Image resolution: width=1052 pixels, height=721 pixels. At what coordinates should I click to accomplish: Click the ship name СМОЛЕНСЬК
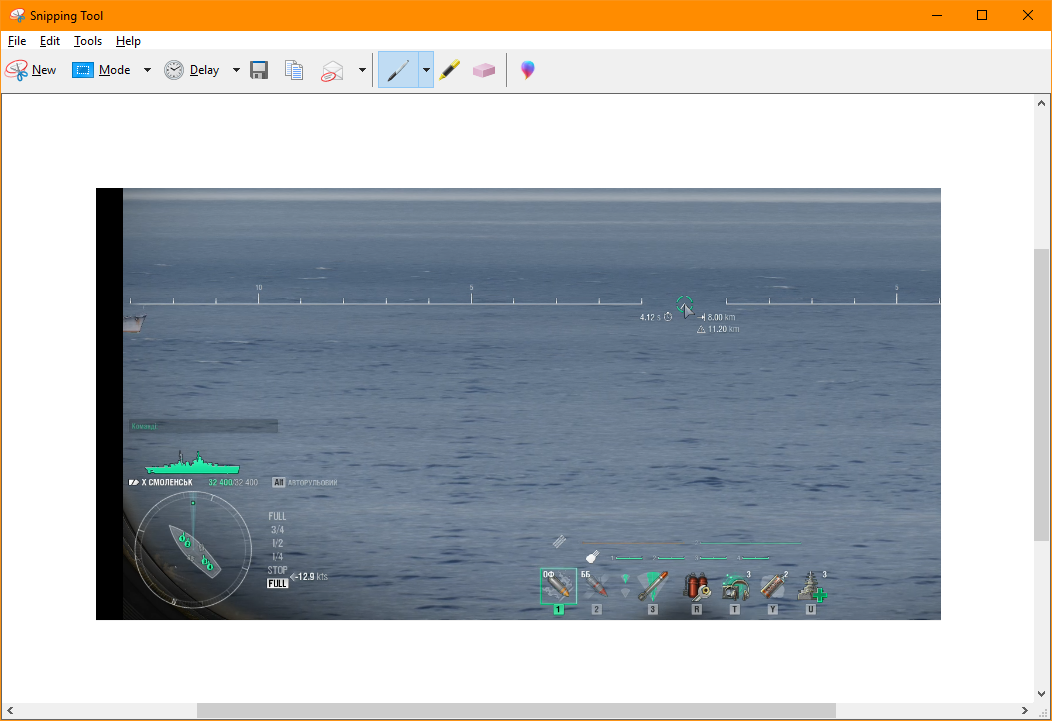(170, 482)
